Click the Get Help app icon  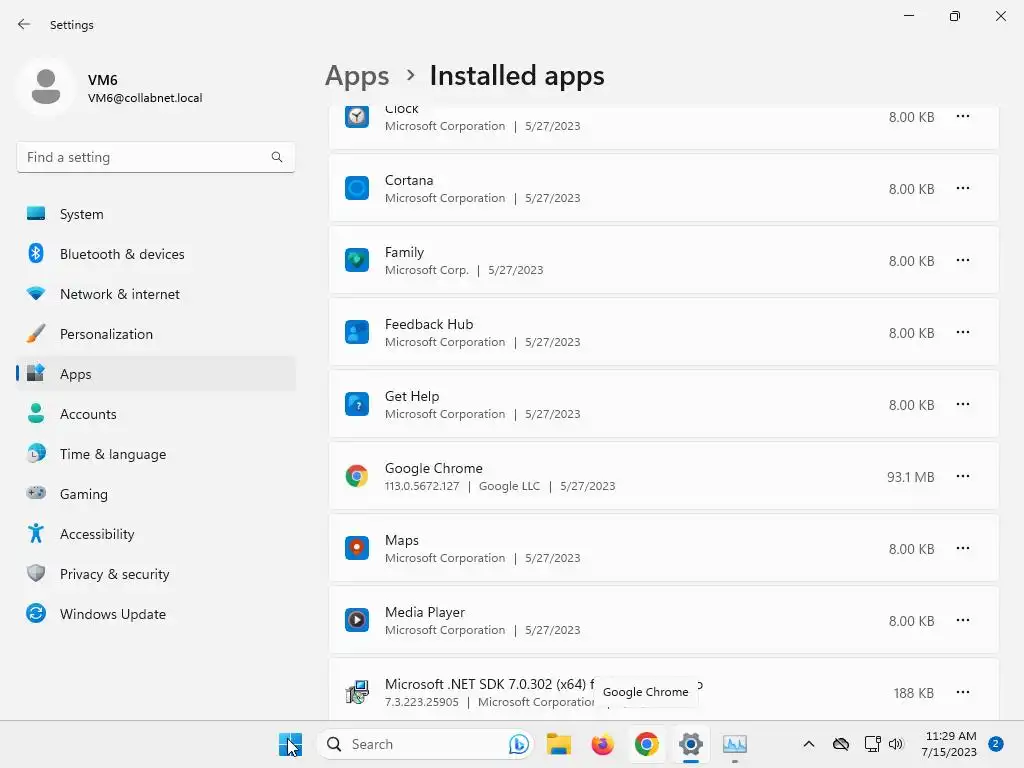(357, 404)
